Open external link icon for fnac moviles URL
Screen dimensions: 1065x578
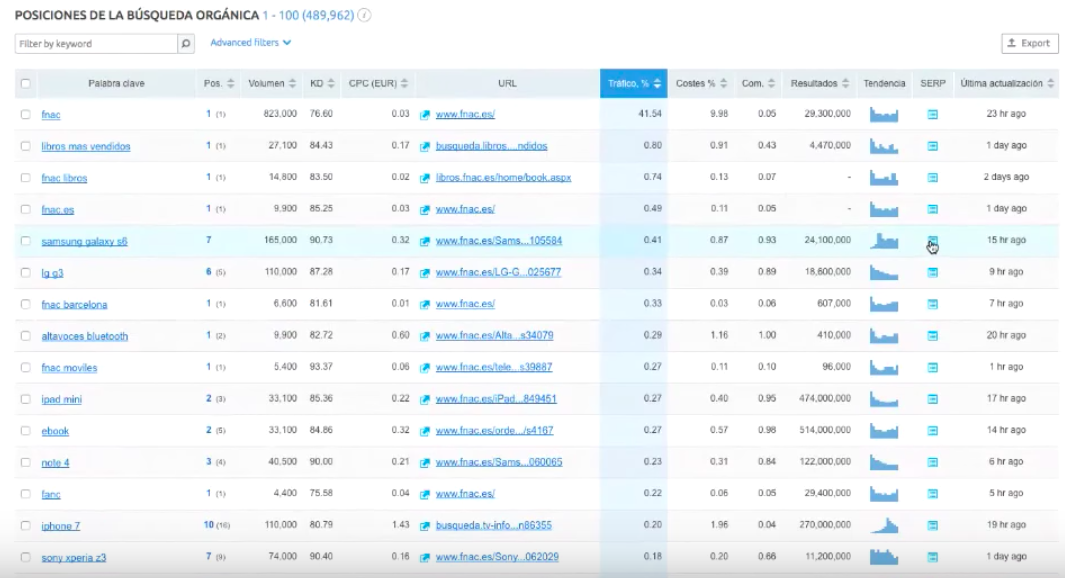pos(425,367)
